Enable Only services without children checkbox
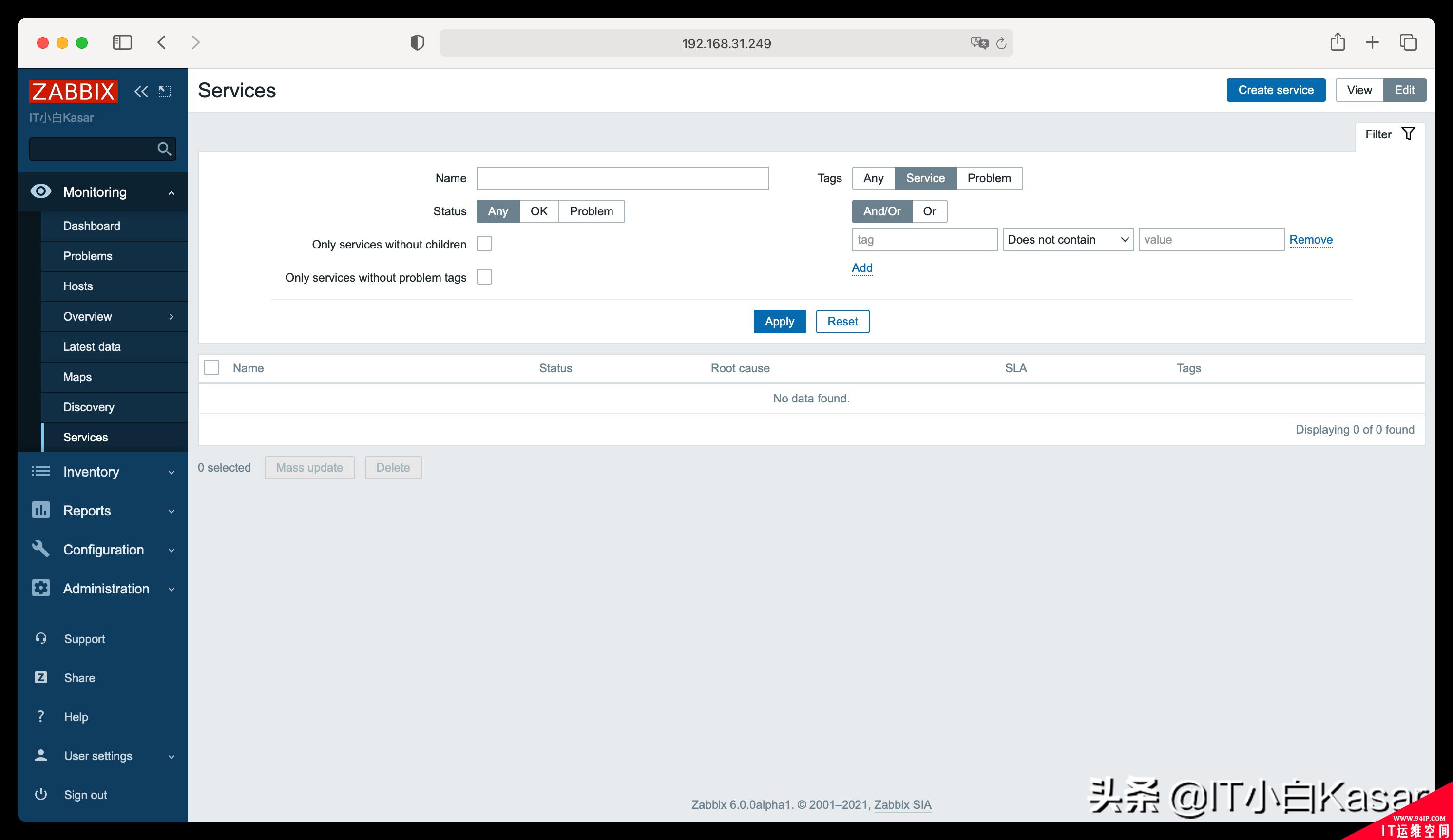1453x840 pixels. pos(484,244)
